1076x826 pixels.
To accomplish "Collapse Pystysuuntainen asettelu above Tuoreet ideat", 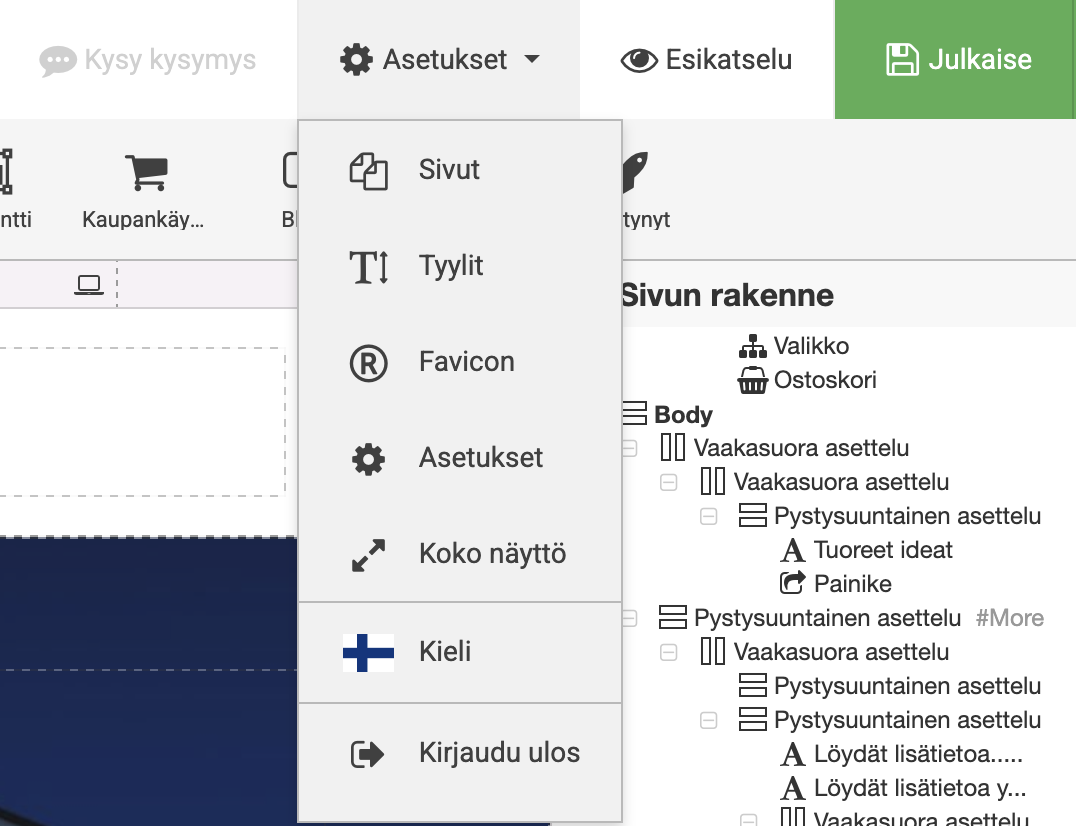I will (709, 516).
